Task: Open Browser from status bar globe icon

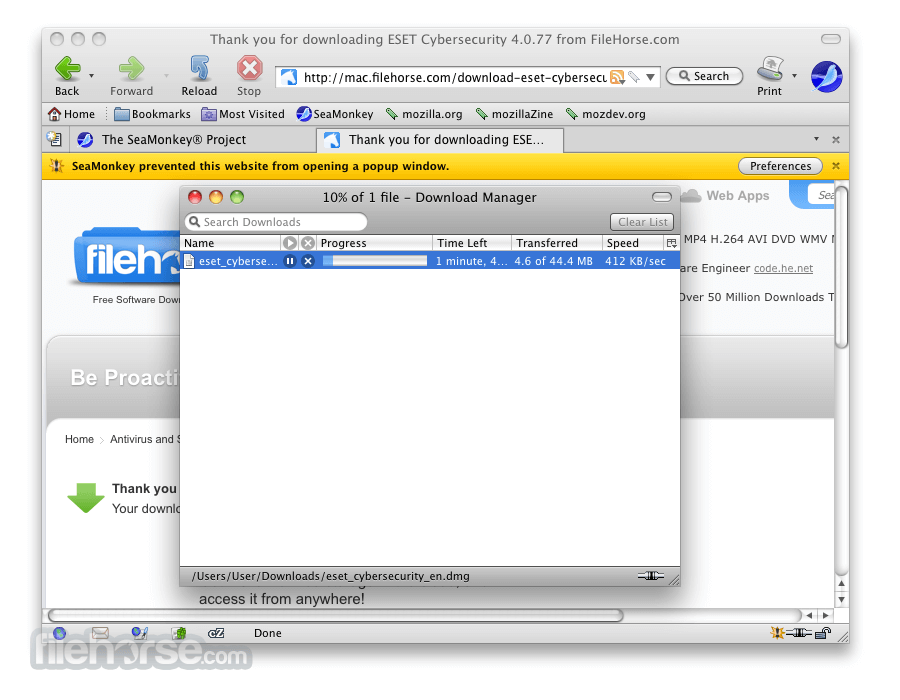Action: coord(60,633)
